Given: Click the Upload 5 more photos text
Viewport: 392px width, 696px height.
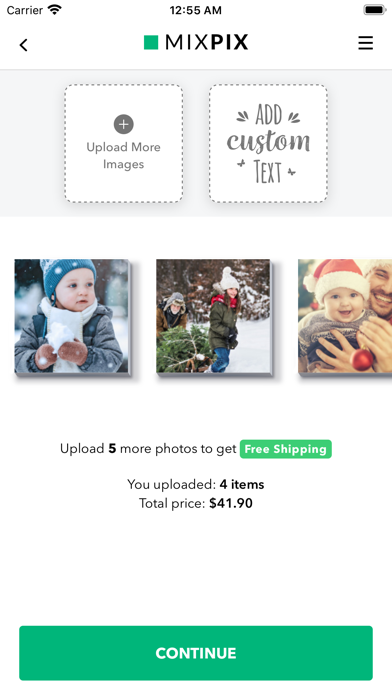Looking at the screenshot, I should pyautogui.click(x=148, y=449).
